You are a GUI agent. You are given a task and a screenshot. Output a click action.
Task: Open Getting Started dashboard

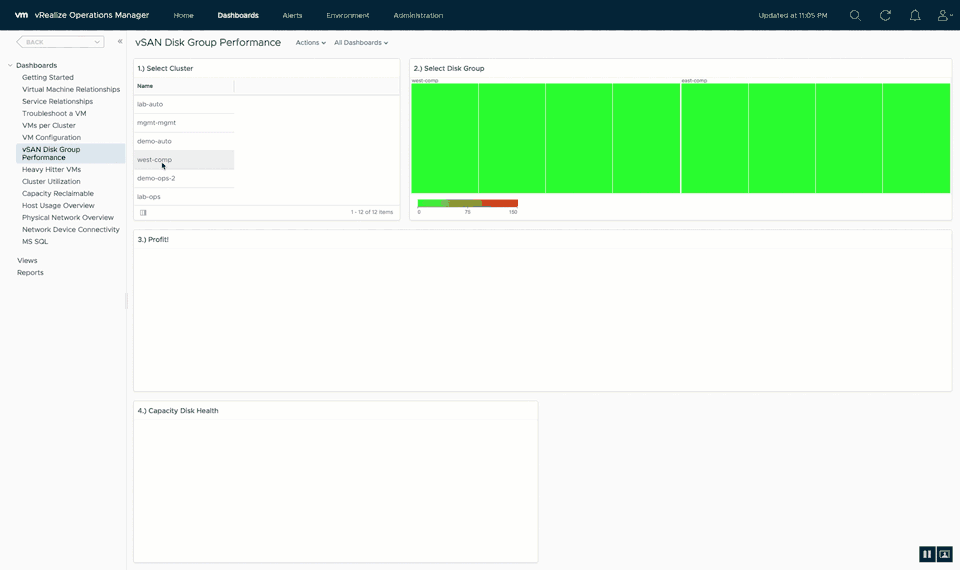coord(48,77)
